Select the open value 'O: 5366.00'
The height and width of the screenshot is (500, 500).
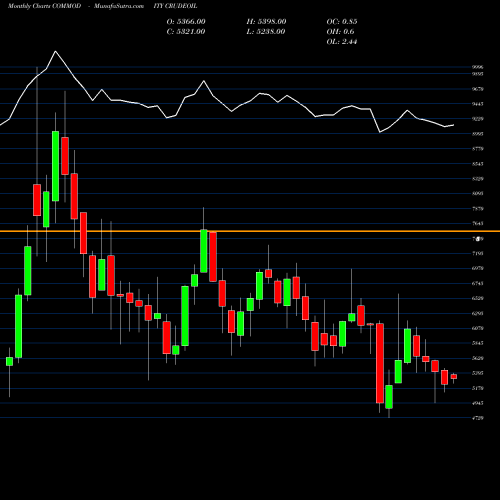tap(186, 21)
